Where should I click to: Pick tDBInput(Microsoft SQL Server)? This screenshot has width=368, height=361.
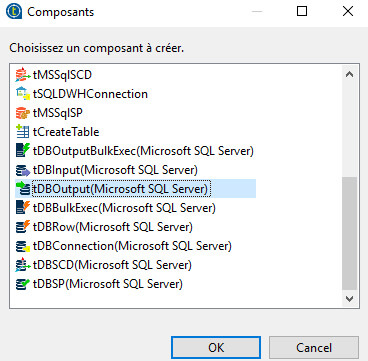coord(115,170)
